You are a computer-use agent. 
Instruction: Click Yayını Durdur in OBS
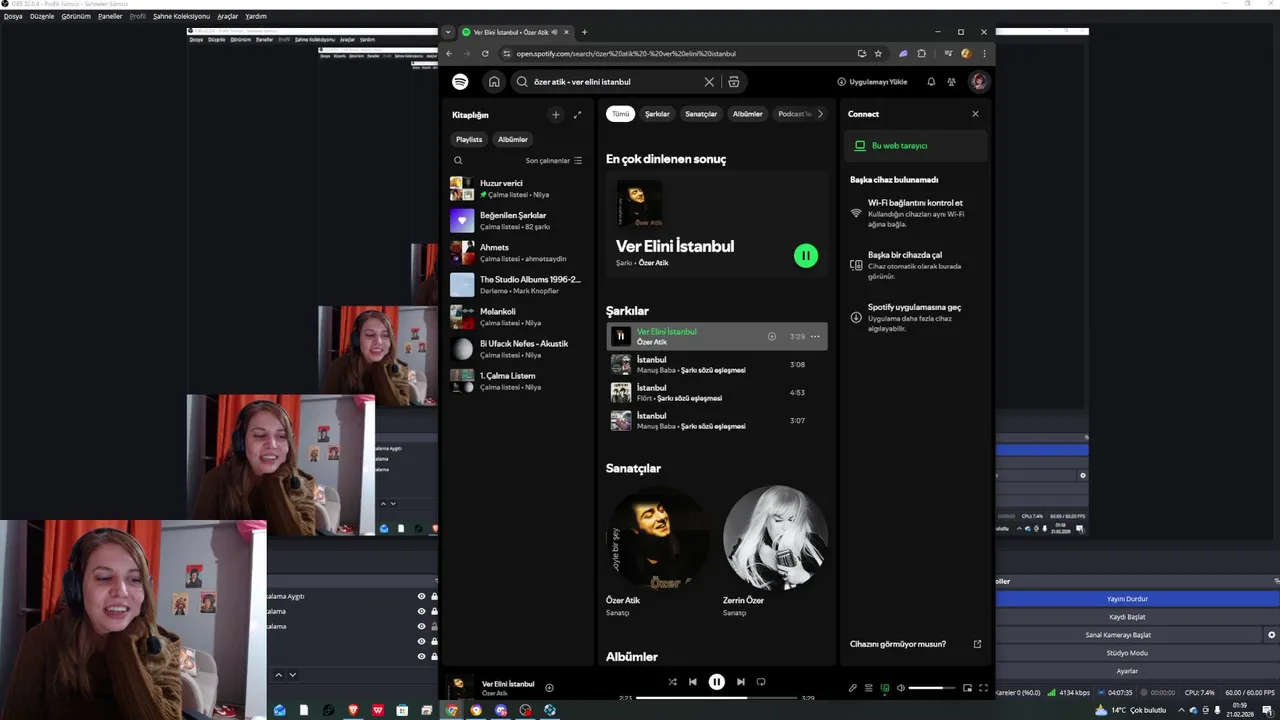1137,599
